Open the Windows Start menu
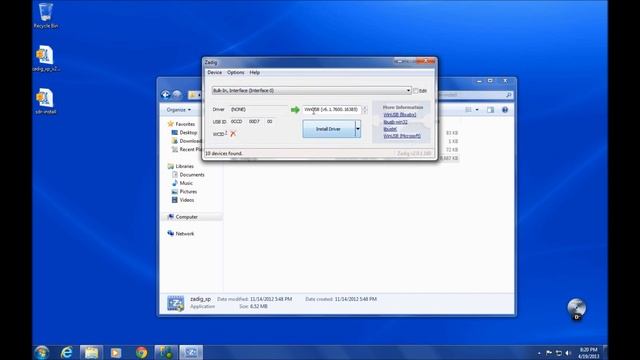 point(42,352)
